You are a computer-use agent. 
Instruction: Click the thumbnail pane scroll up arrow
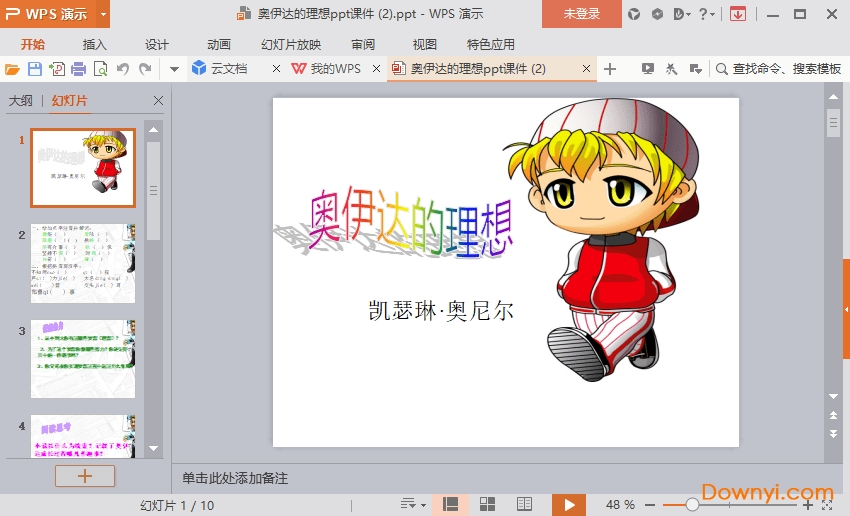(153, 130)
